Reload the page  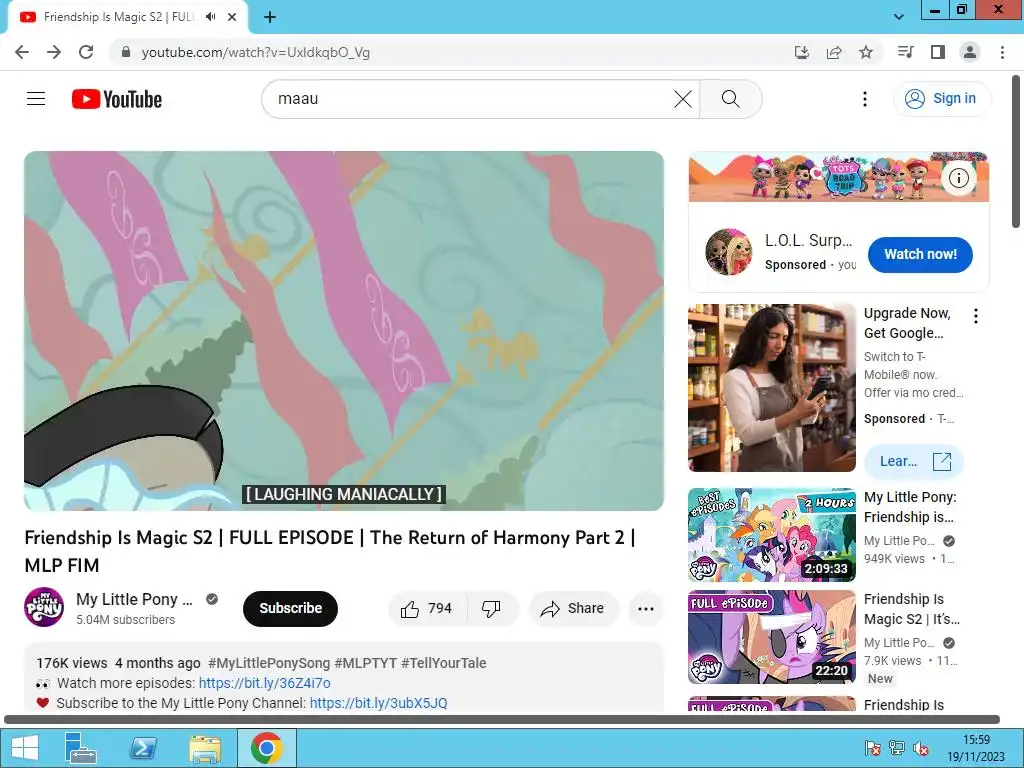86,52
